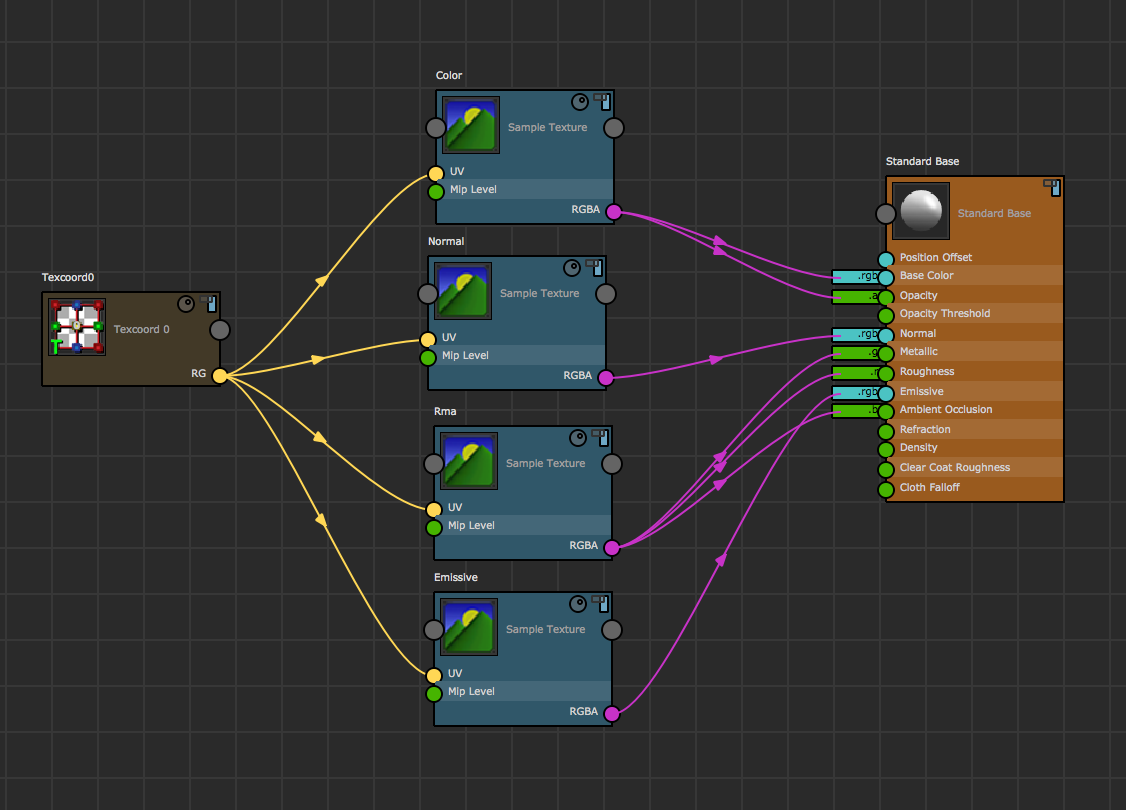The image size is (1126, 810).
Task: Click the panel layout icon on the Color node
Action: [600, 101]
